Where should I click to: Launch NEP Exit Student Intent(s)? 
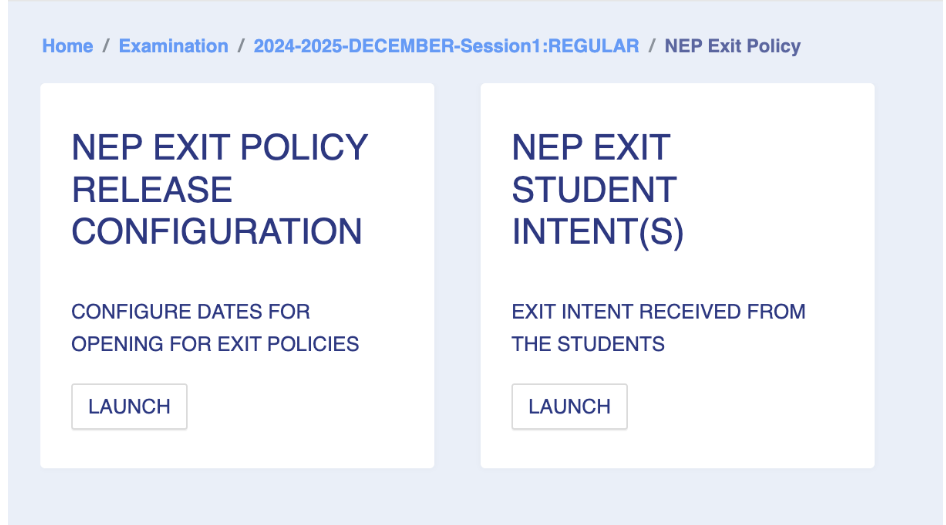569,406
